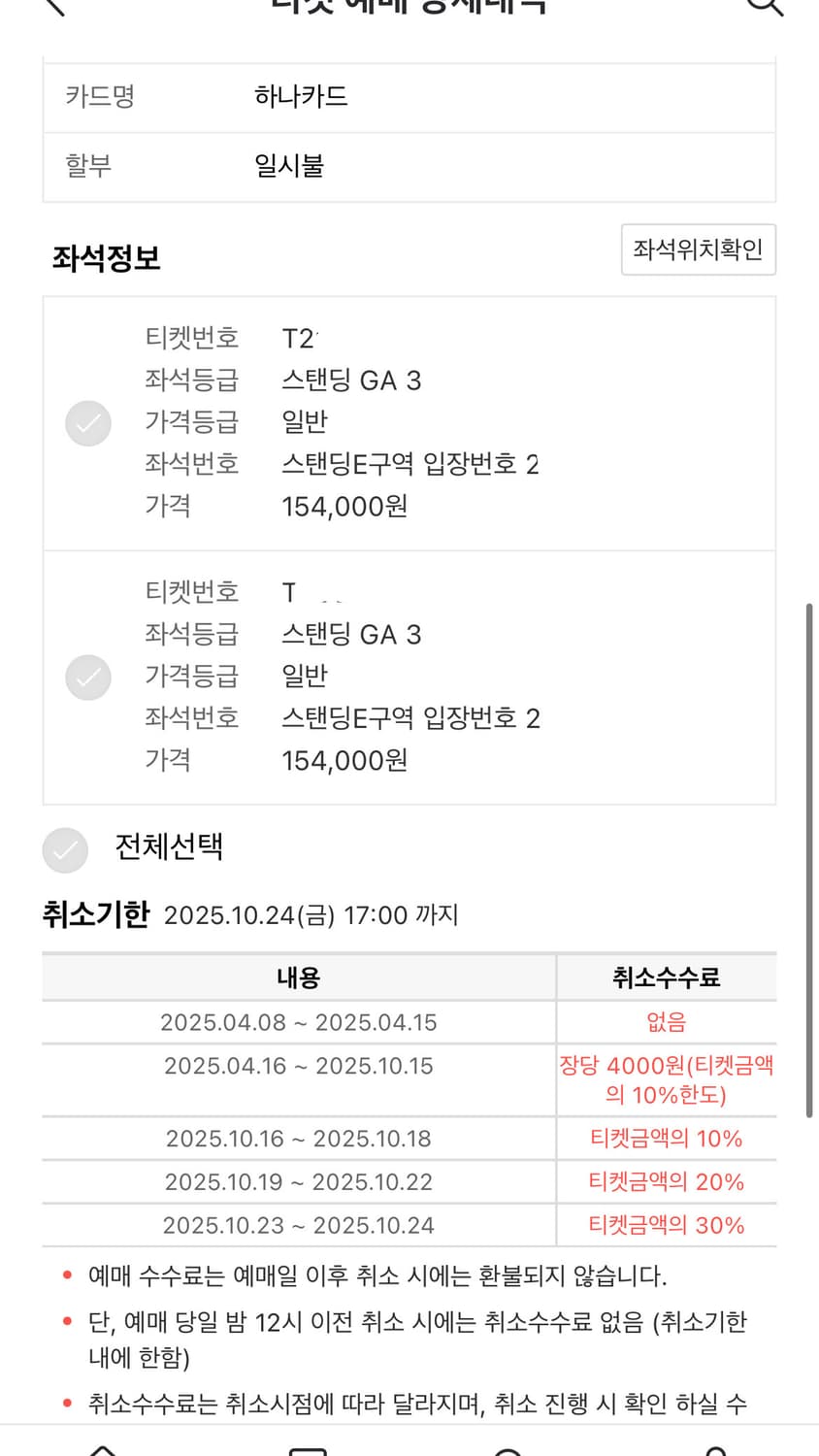This screenshot has width=819, height=1456.
Task: Tap the 하나카드 card name value
Action: tap(301, 96)
